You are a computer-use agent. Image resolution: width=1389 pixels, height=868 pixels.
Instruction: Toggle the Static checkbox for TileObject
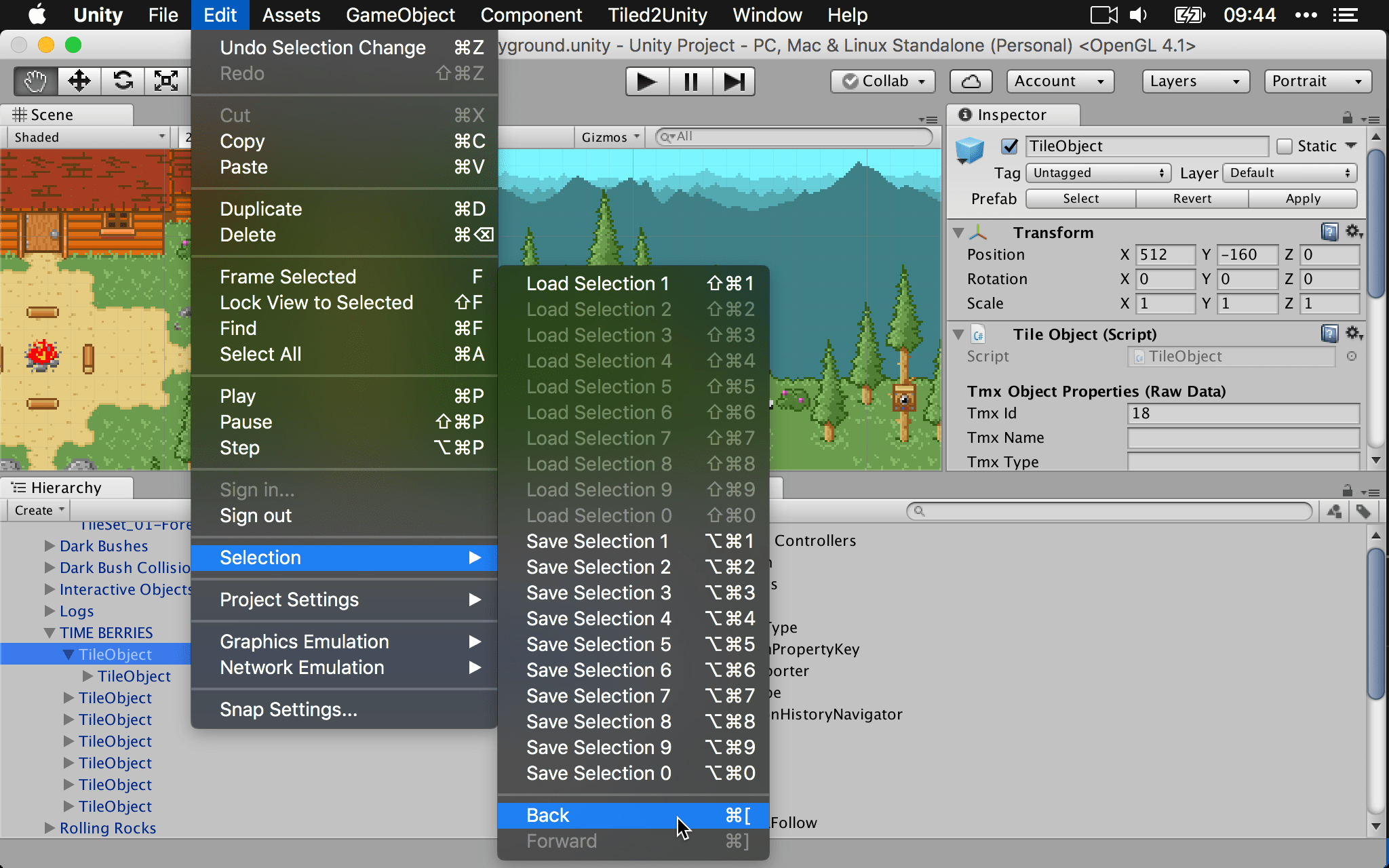click(1283, 146)
